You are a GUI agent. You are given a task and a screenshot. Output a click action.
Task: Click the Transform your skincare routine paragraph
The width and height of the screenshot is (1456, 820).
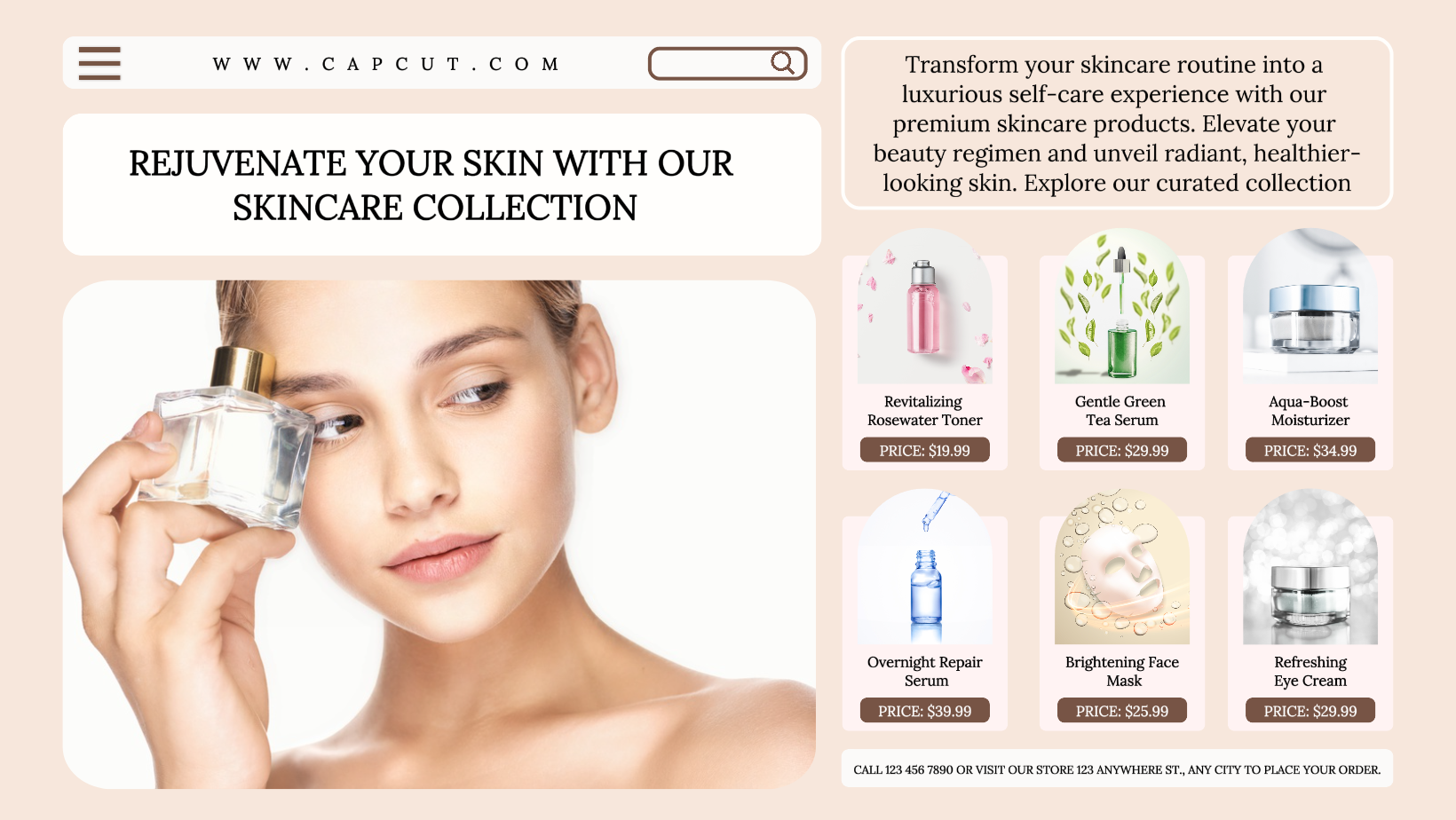(1117, 123)
